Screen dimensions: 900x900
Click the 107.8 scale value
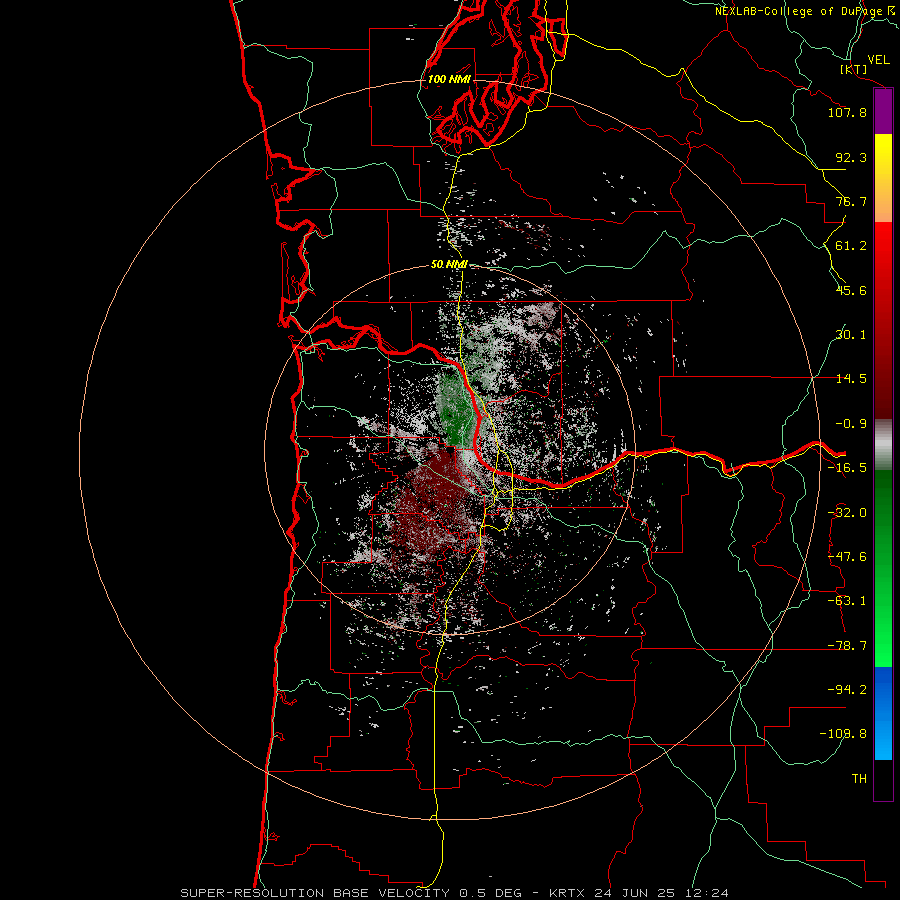point(847,112)
